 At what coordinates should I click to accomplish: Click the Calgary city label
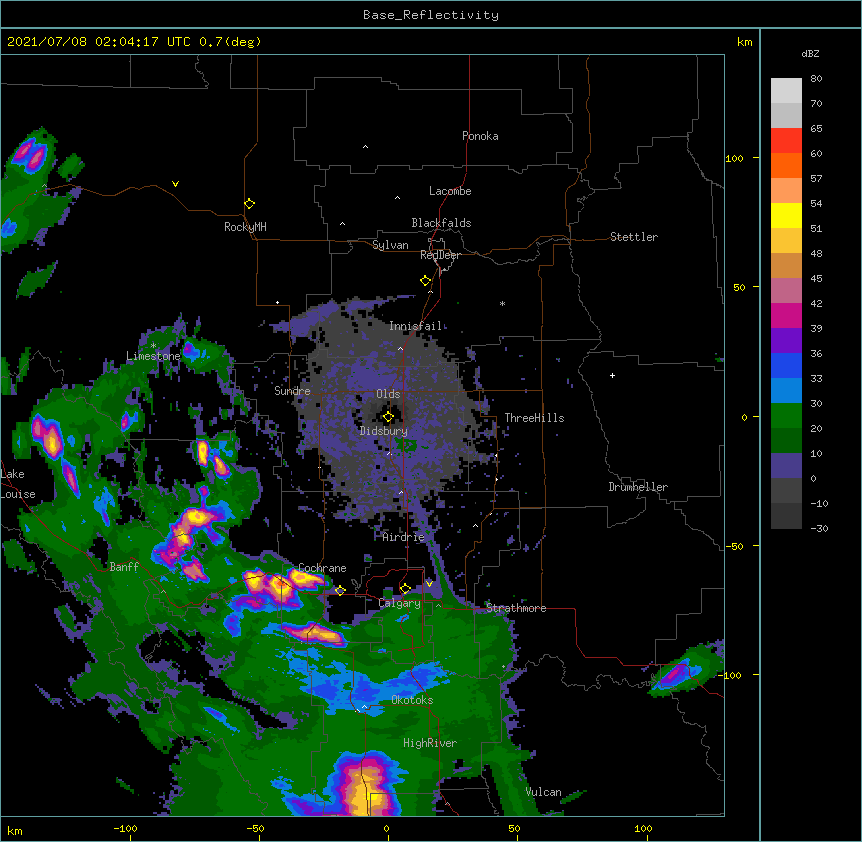click(x=400, y=603)
